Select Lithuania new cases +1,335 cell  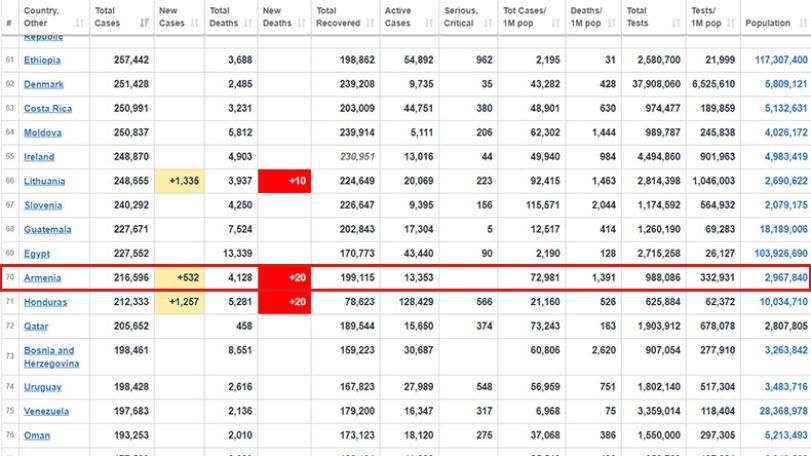(179, 181)
